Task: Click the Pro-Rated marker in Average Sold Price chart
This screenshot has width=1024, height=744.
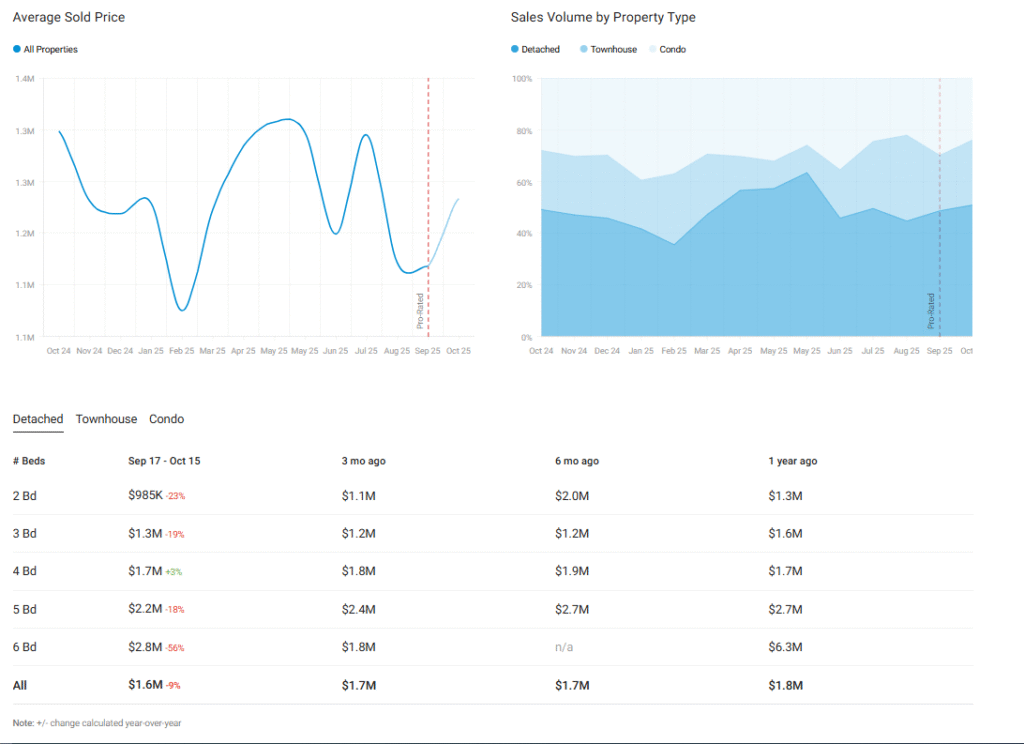Action: 421,310
